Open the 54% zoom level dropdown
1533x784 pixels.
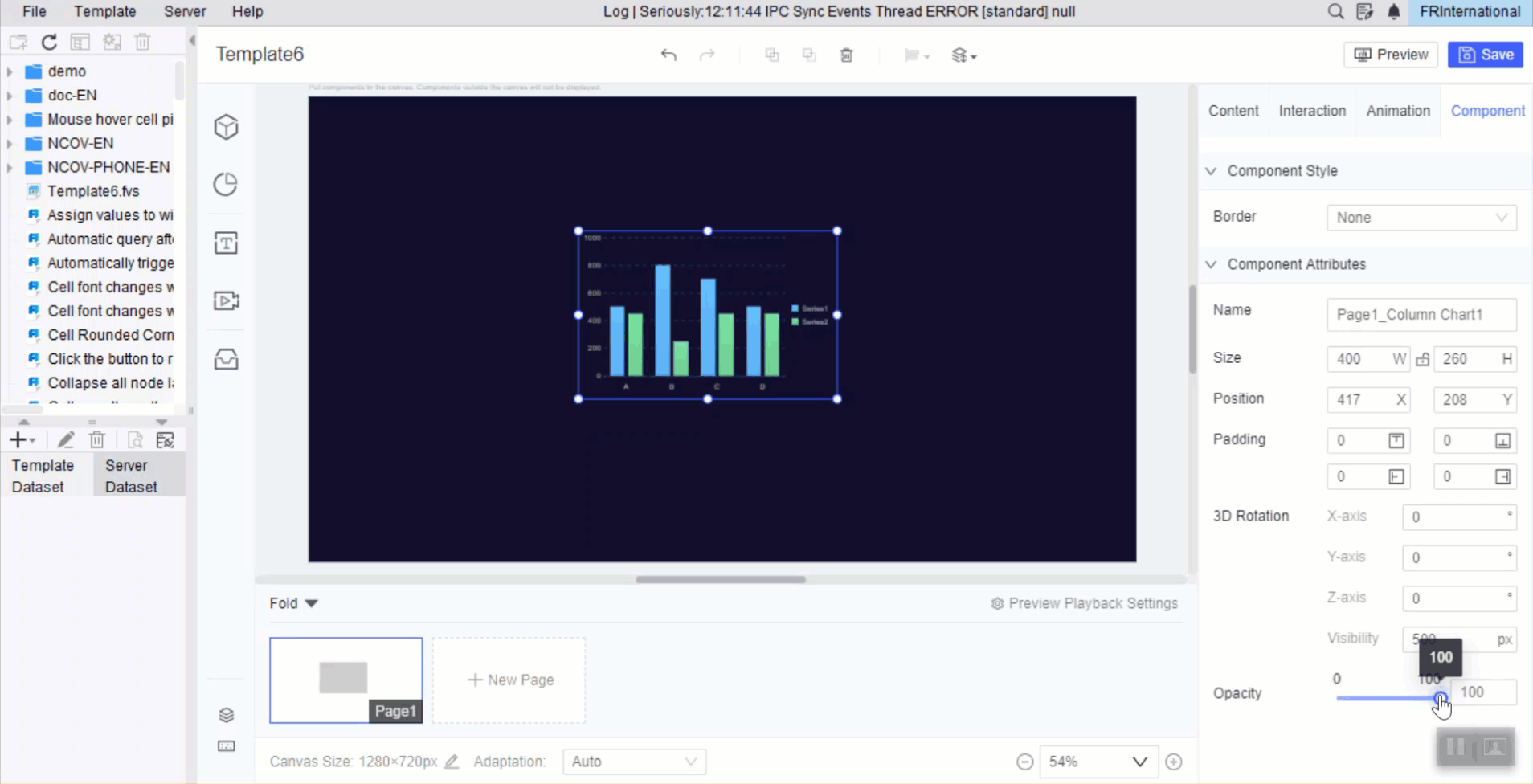click(1098, 762)
